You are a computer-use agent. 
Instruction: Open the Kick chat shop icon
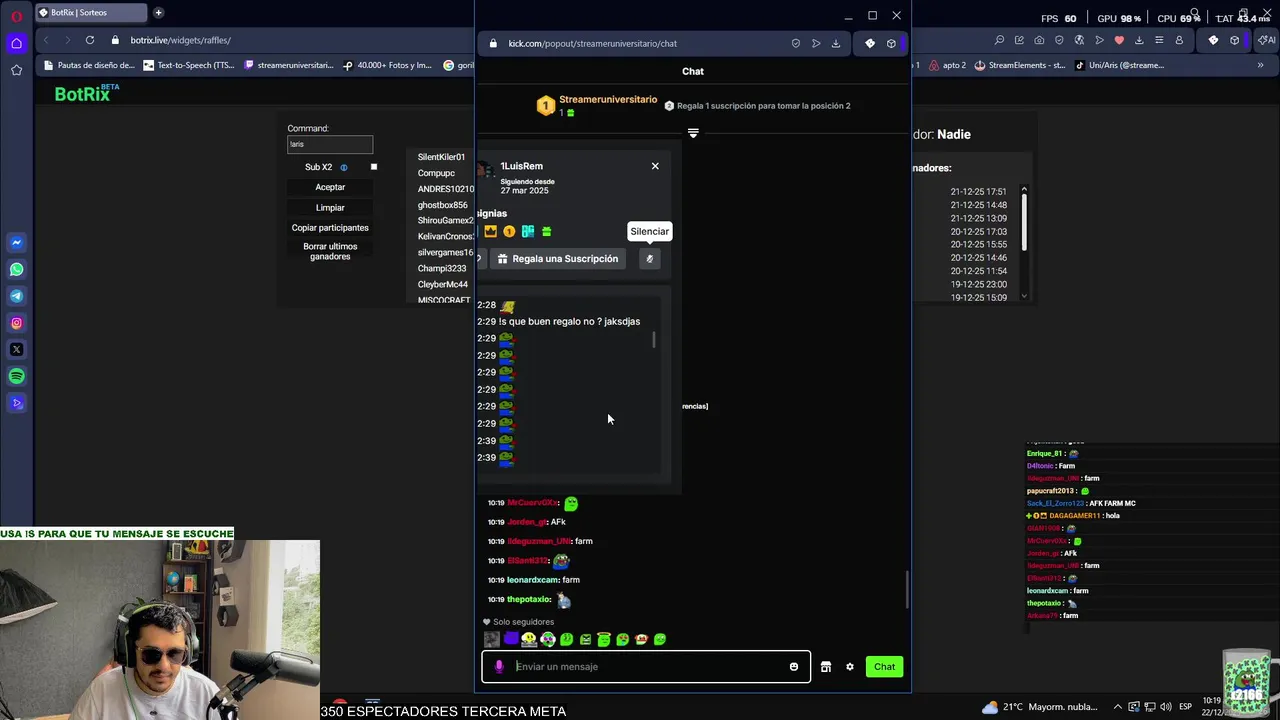tap(826, 667)
